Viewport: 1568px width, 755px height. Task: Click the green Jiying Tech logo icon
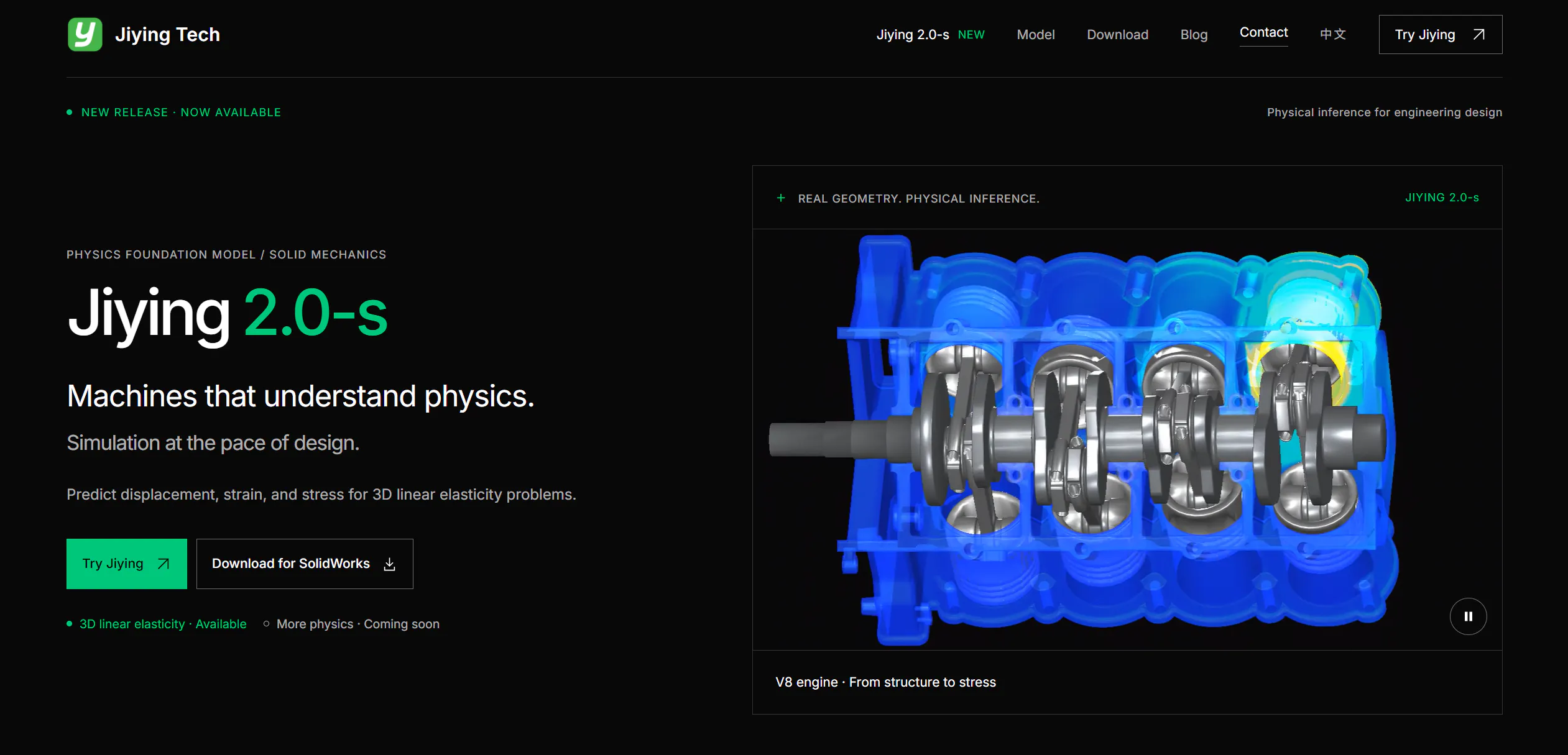click(85, 34)
